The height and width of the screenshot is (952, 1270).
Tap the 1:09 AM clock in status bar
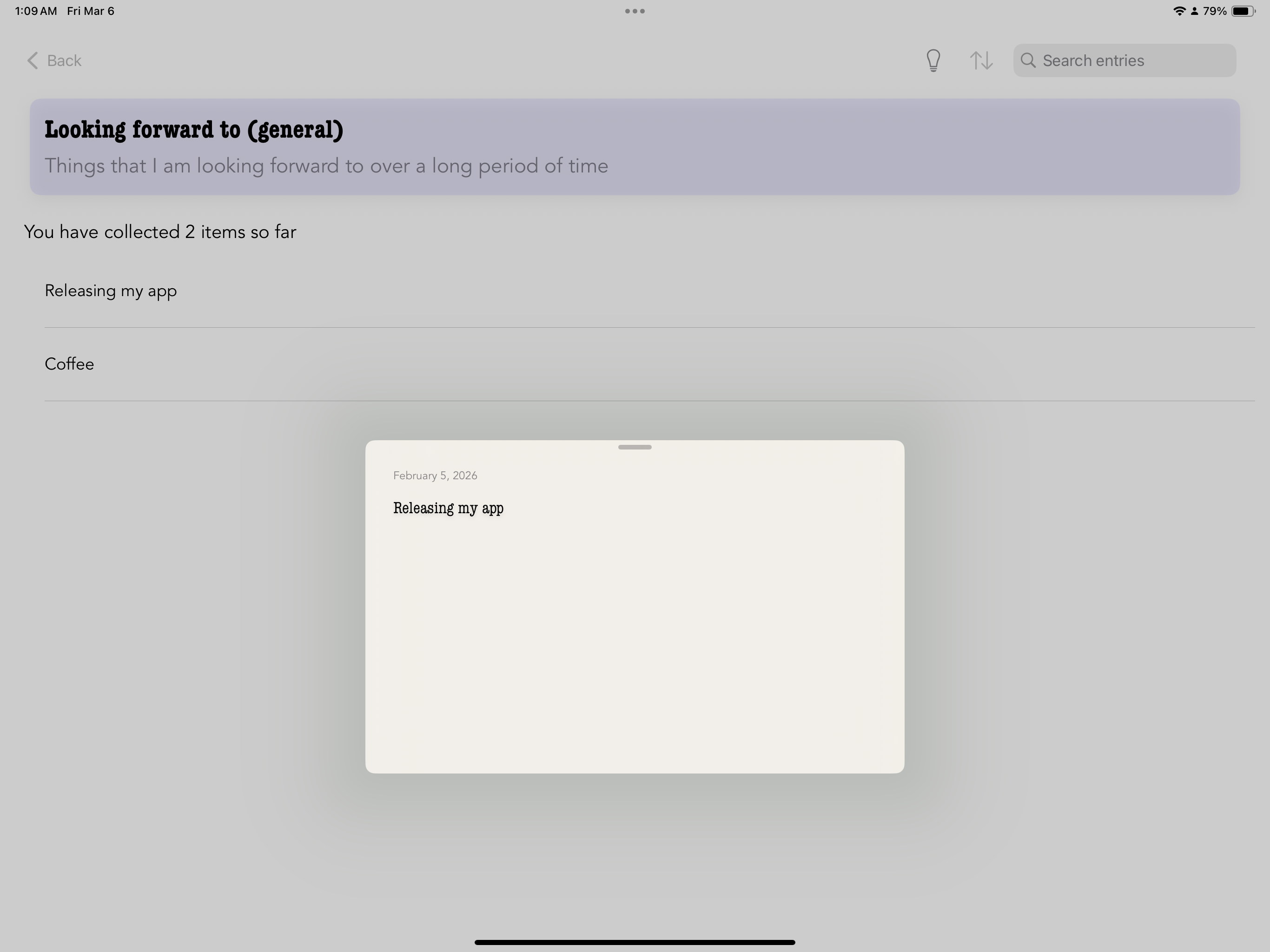(x=36, y=11)
